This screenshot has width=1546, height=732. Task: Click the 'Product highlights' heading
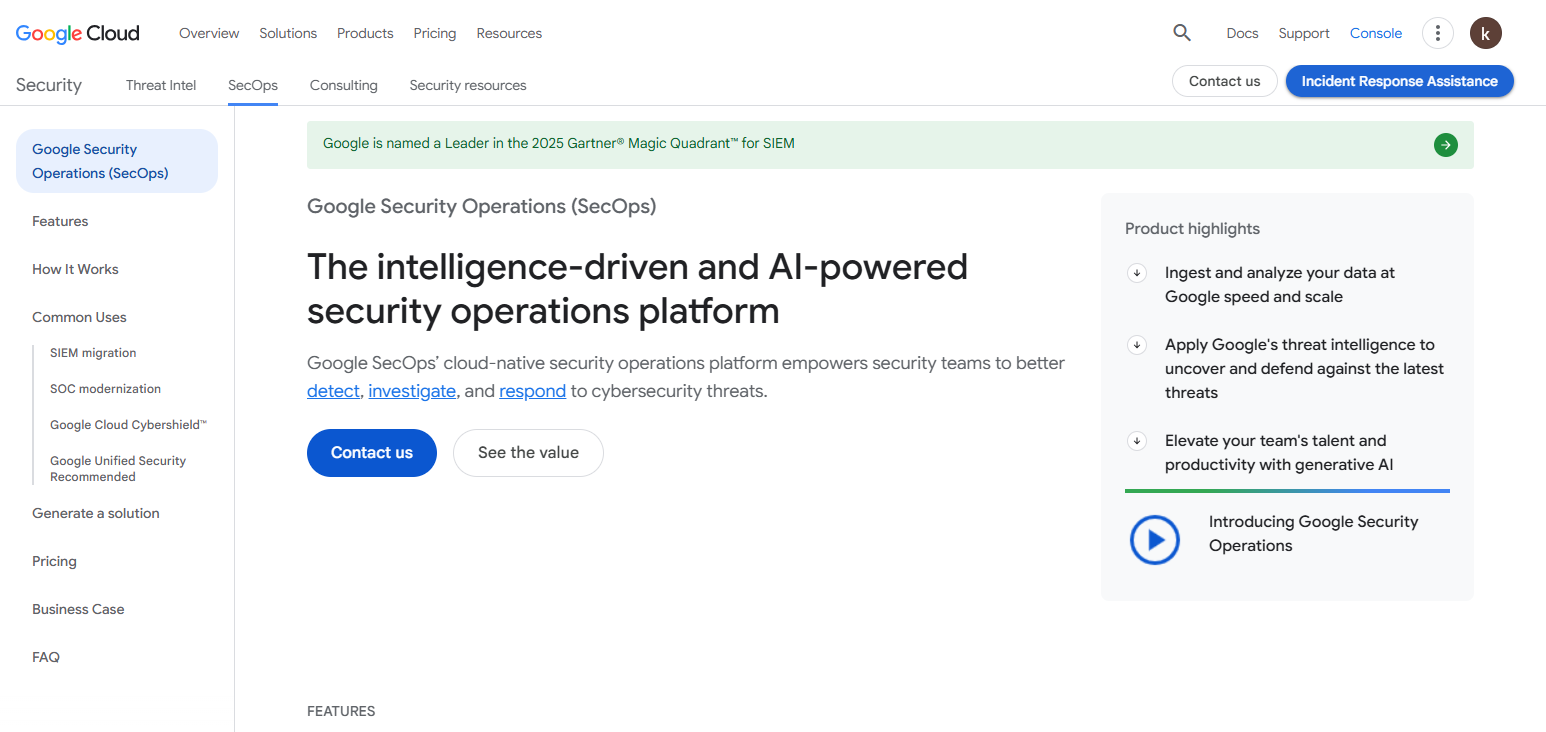(1192, 229)
